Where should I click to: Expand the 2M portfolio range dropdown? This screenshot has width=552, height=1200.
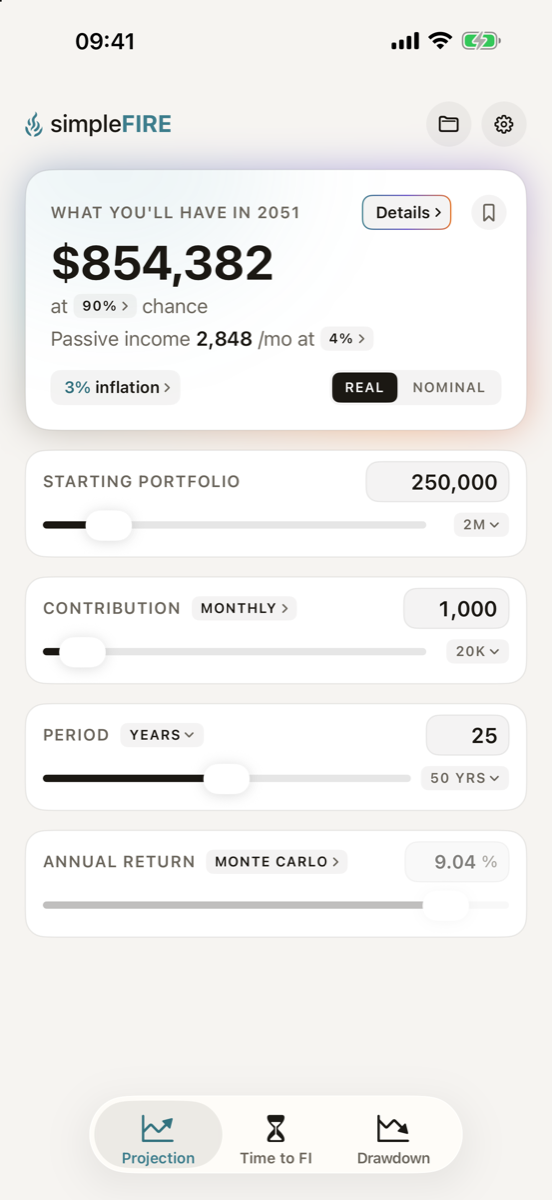pos(481,524)
